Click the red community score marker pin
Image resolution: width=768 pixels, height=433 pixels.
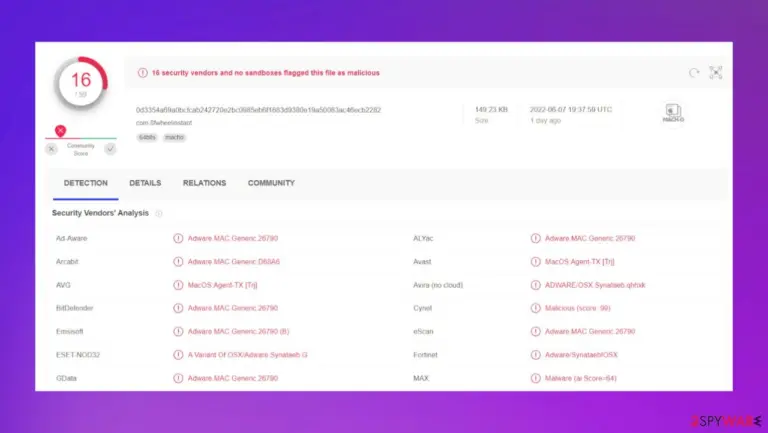(60, 131)
